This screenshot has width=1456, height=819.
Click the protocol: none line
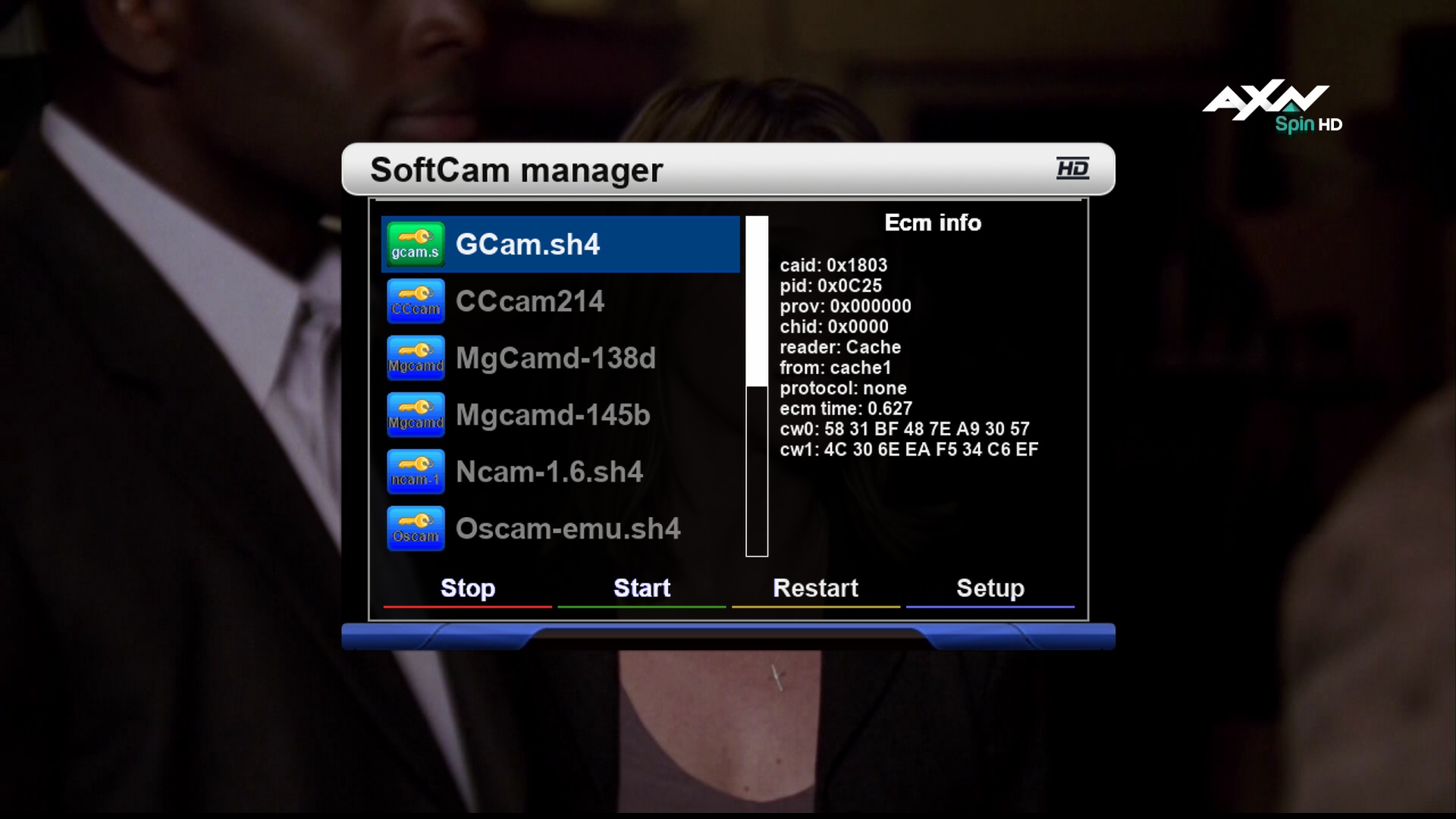[x=843, y=388]
